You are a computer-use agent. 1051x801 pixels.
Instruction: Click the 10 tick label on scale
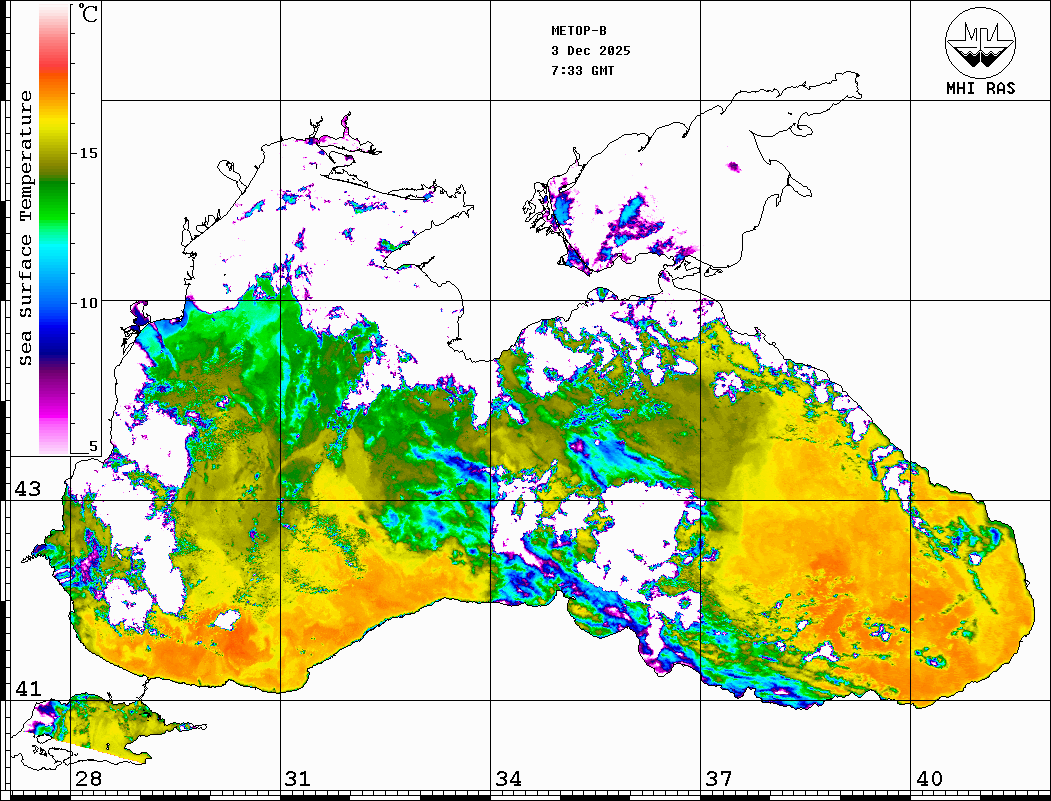point(89,303)
